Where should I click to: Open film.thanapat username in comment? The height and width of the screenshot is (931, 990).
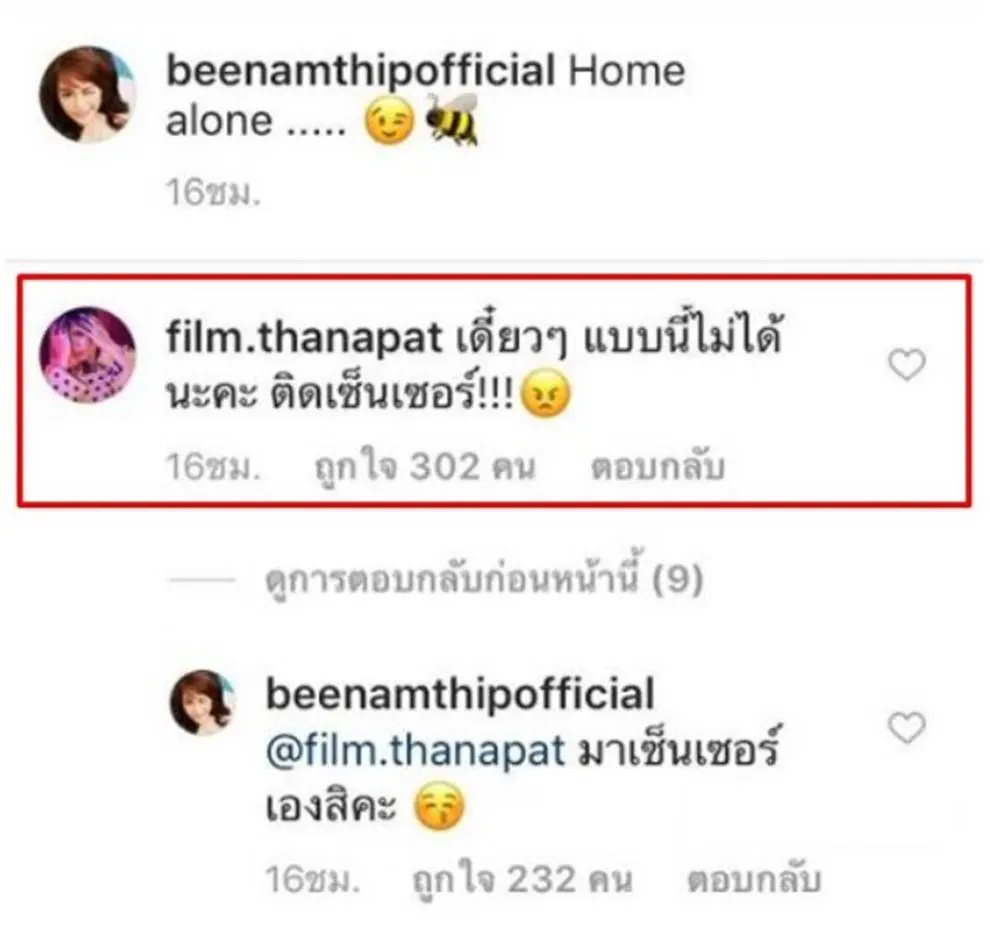(304, 336)
